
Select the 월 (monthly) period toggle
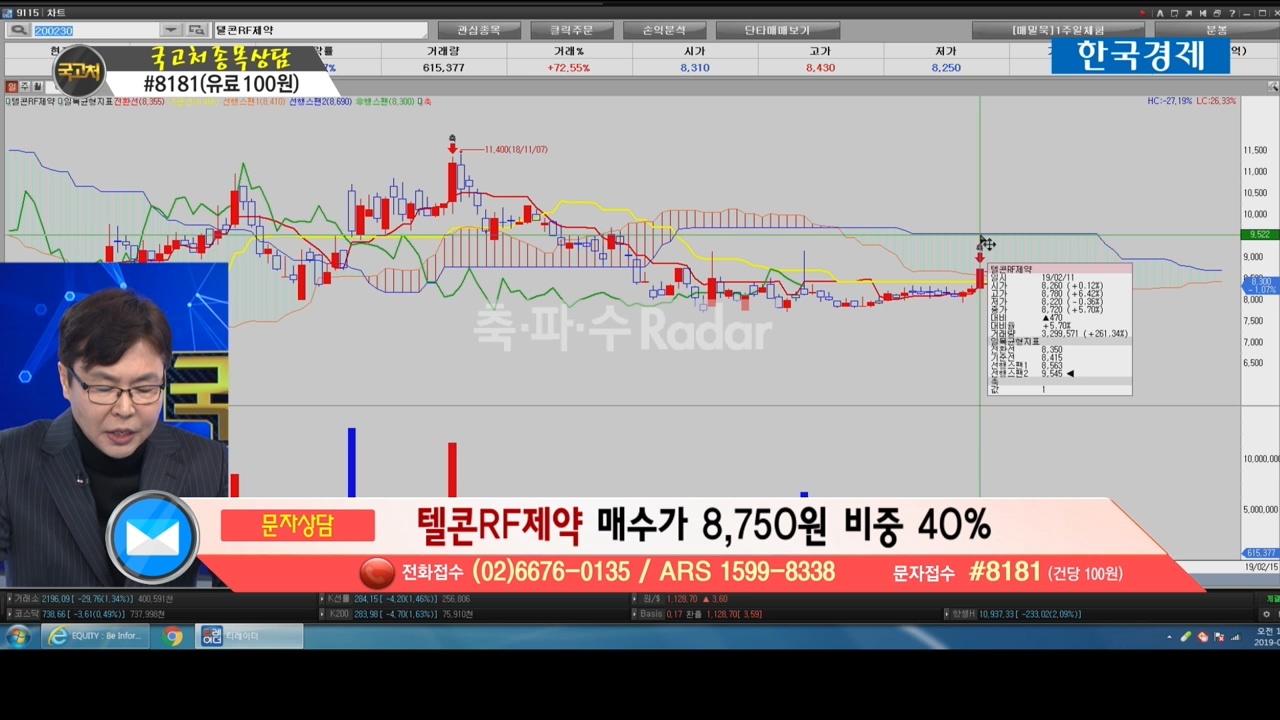click(38, 87)
